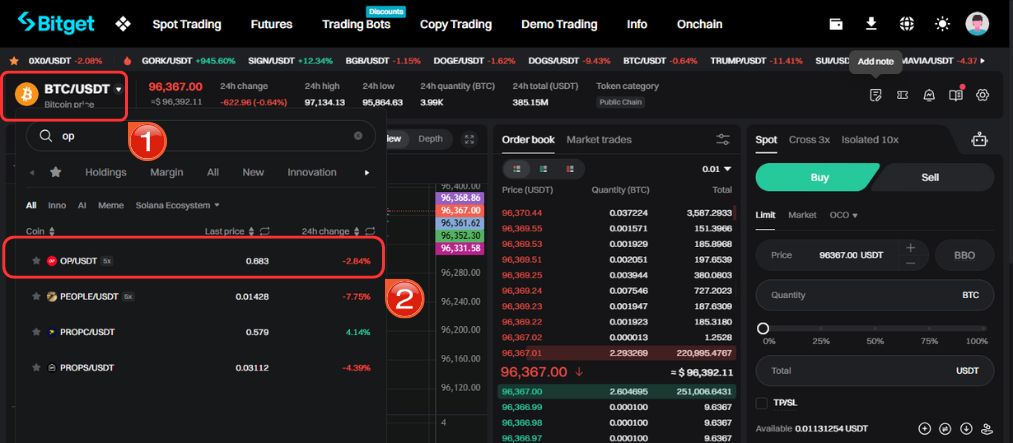The height and width of the screenshot is (443, 1013).
Task: Clear the search field text
Action: [x=358, y=136]
